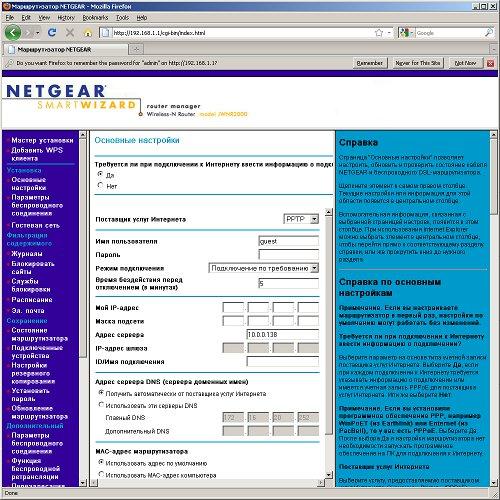Click first octet of Маска подсети
Viewport: 500px width, 500px height.
coord(233,321)
